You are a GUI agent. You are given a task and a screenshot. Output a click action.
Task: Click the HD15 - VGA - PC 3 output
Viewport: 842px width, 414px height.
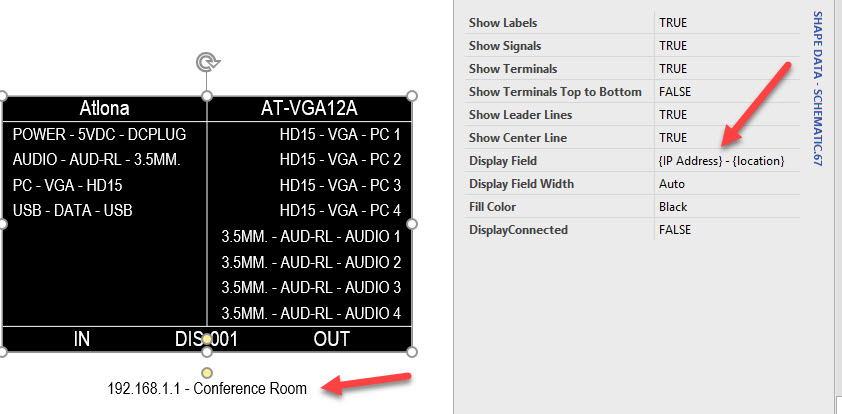[x=340, y=185]
